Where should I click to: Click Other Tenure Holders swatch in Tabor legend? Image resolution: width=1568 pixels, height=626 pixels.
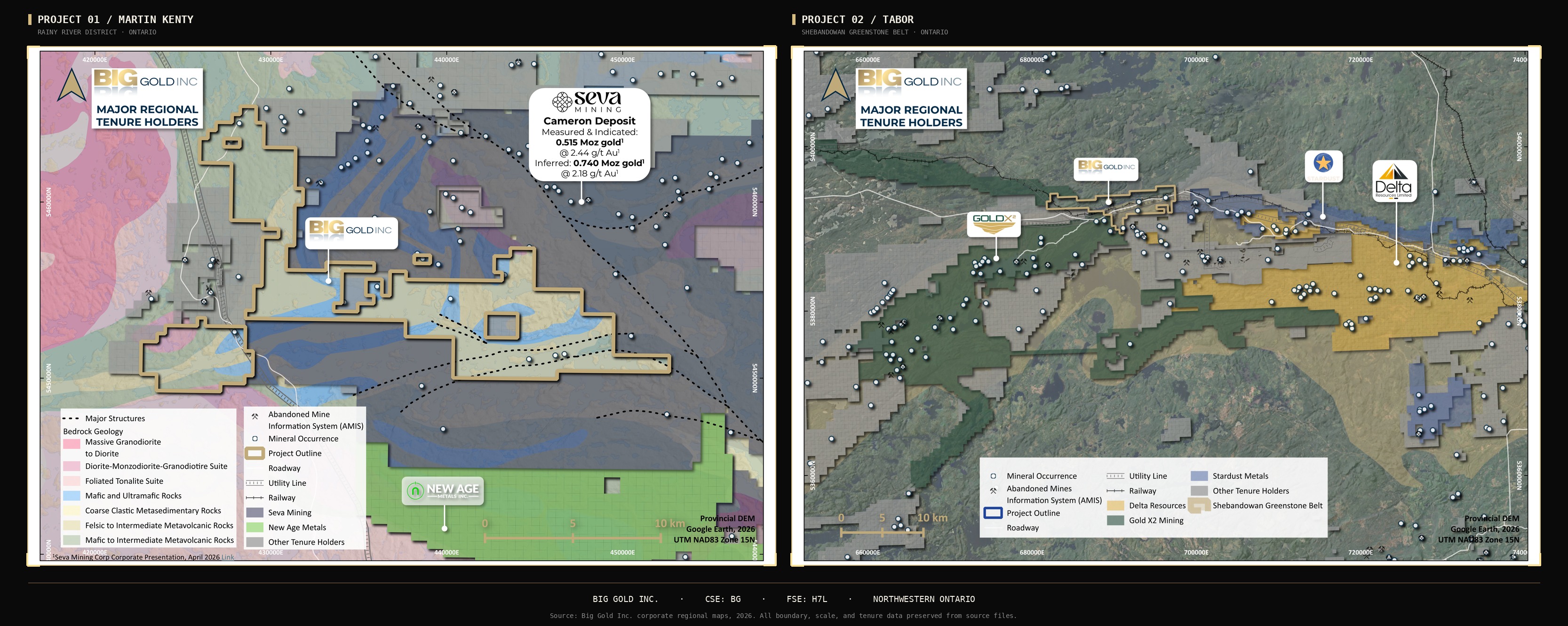[1199, 491]
